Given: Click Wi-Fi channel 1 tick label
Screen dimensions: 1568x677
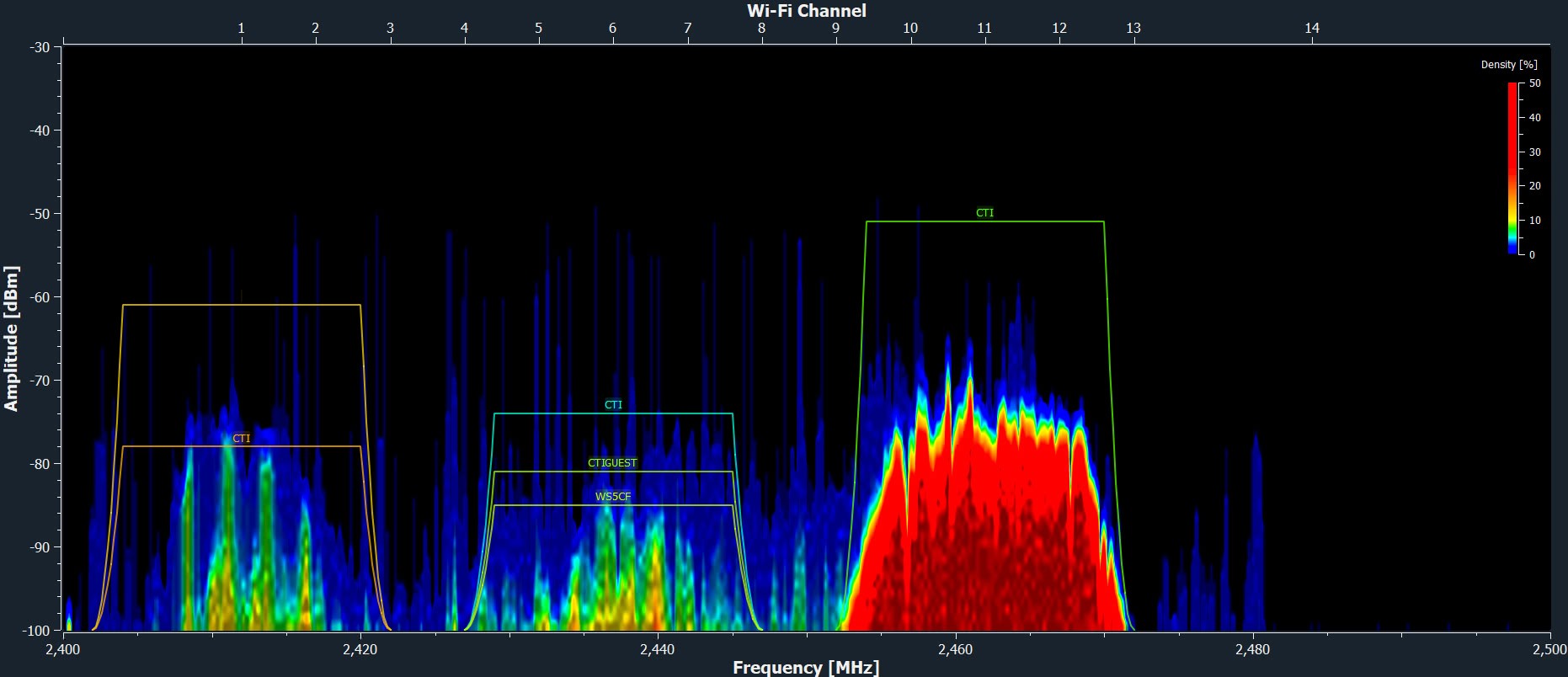Looking at the screenshot, I should 241,28.
